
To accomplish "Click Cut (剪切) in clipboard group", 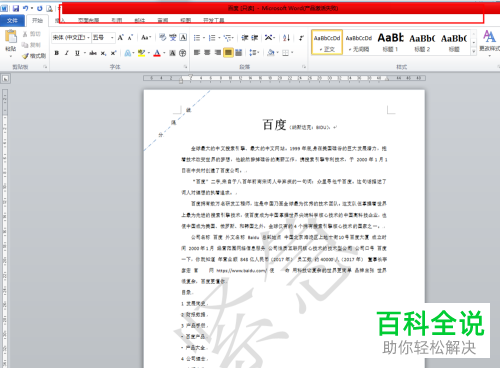I will (32, 34).
